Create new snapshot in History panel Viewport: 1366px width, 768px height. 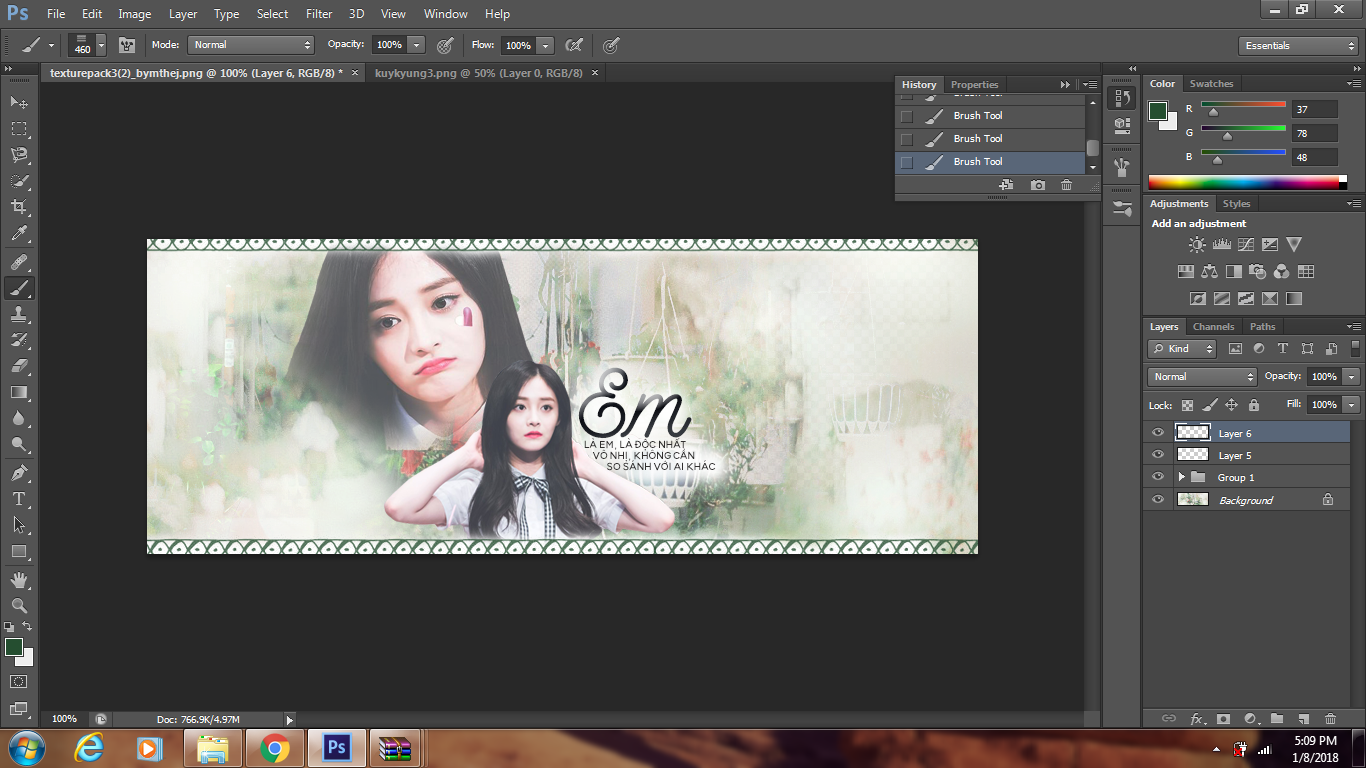[1038, 185]
